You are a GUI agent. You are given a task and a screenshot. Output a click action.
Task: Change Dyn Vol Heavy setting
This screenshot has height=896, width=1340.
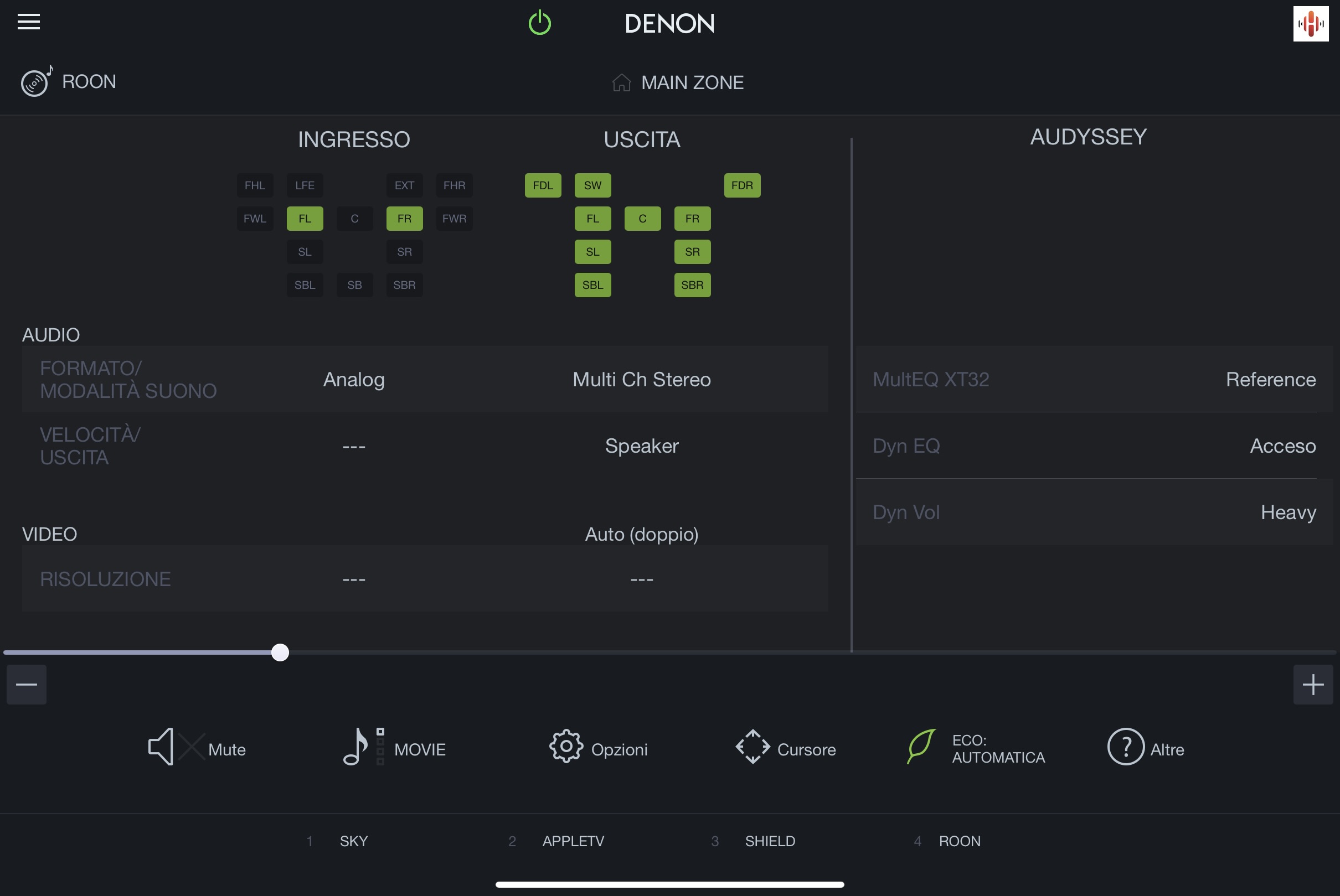click(1094, 512)
